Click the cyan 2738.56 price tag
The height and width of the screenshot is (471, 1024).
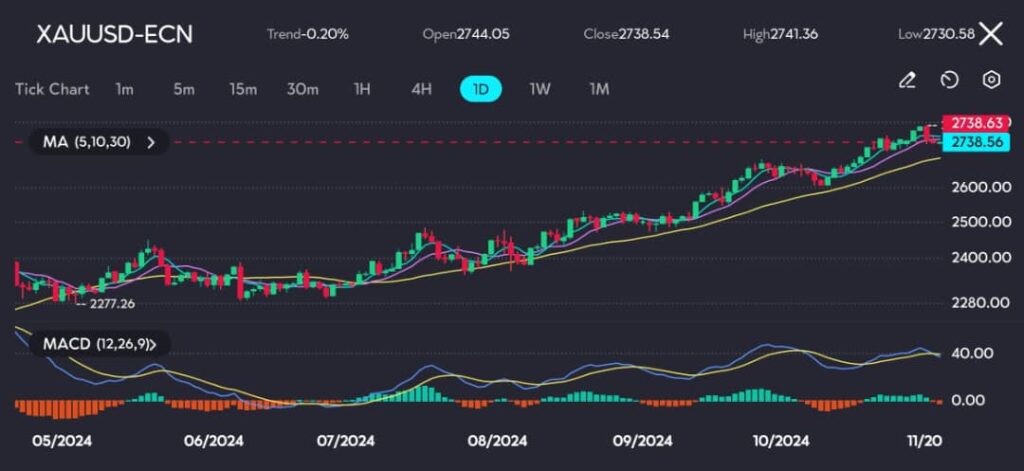click(977, 143)
